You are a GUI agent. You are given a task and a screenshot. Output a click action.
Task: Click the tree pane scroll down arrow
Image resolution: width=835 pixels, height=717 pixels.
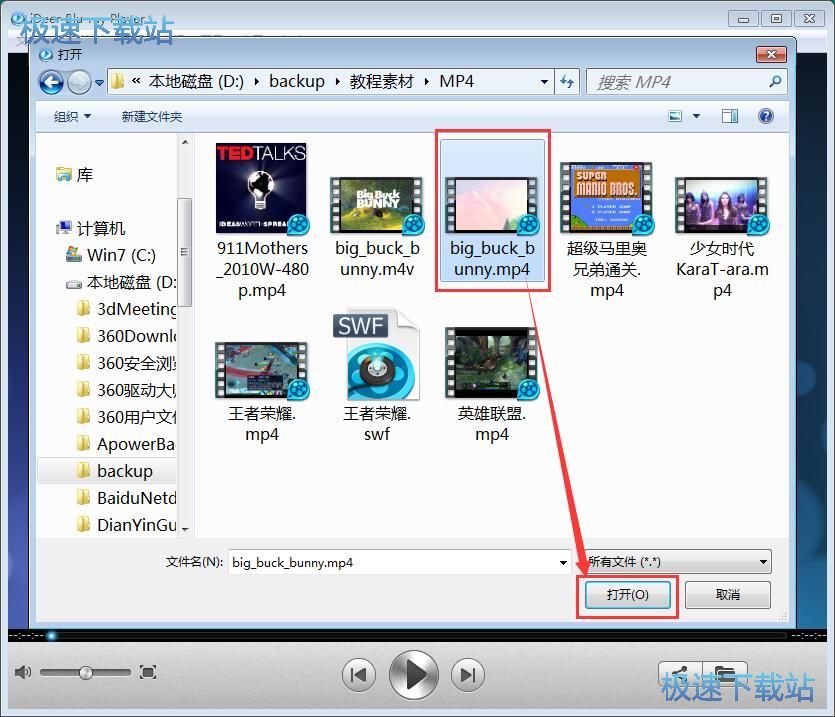point(185,529)
